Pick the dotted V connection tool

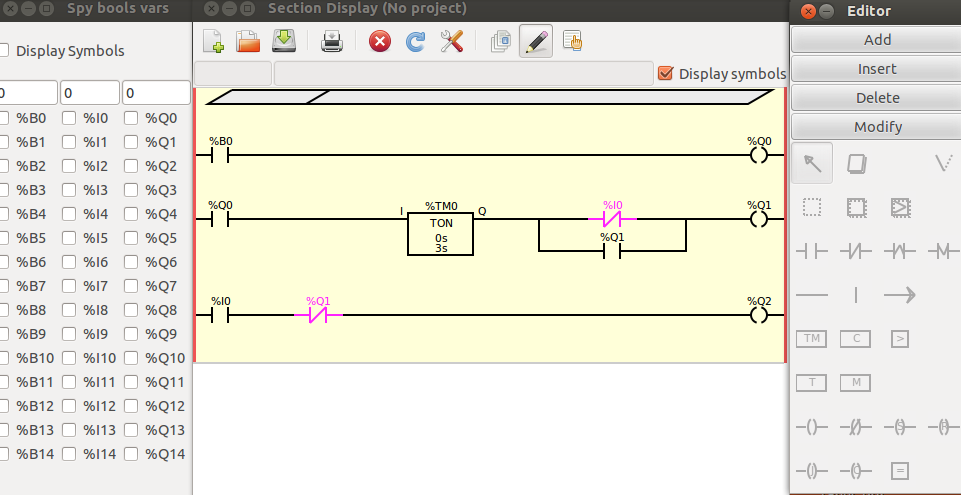pyautogui.click(x=943, y=164)
